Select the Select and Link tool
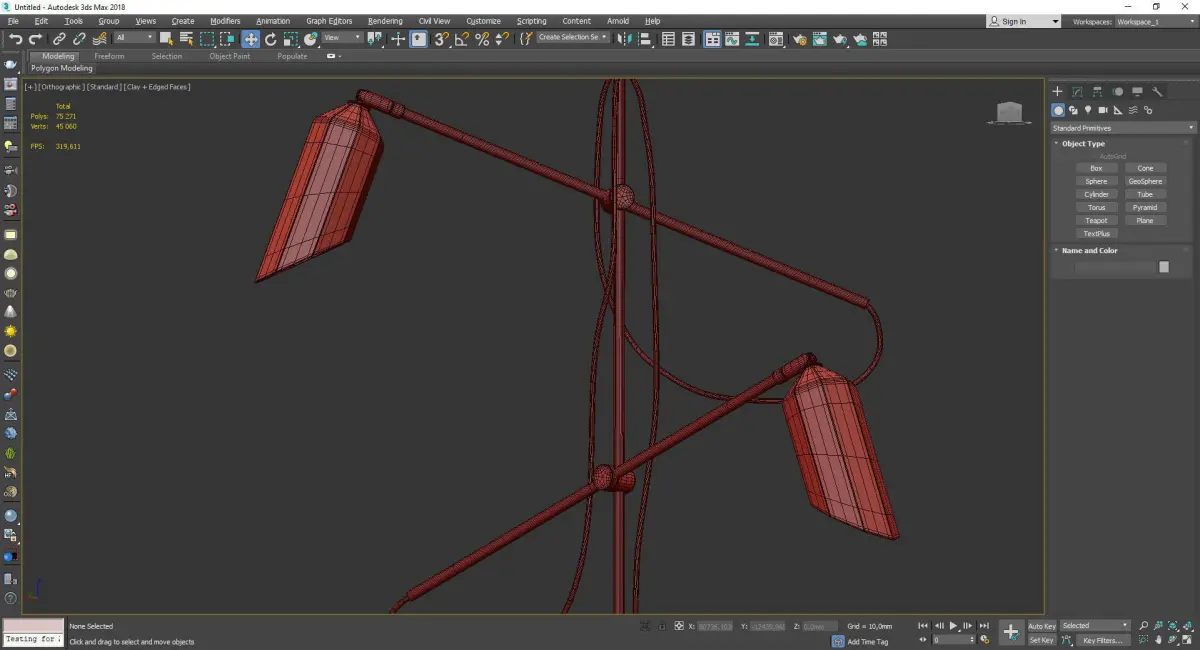This screenshot has width=1200, height=650. pos(60,39)
